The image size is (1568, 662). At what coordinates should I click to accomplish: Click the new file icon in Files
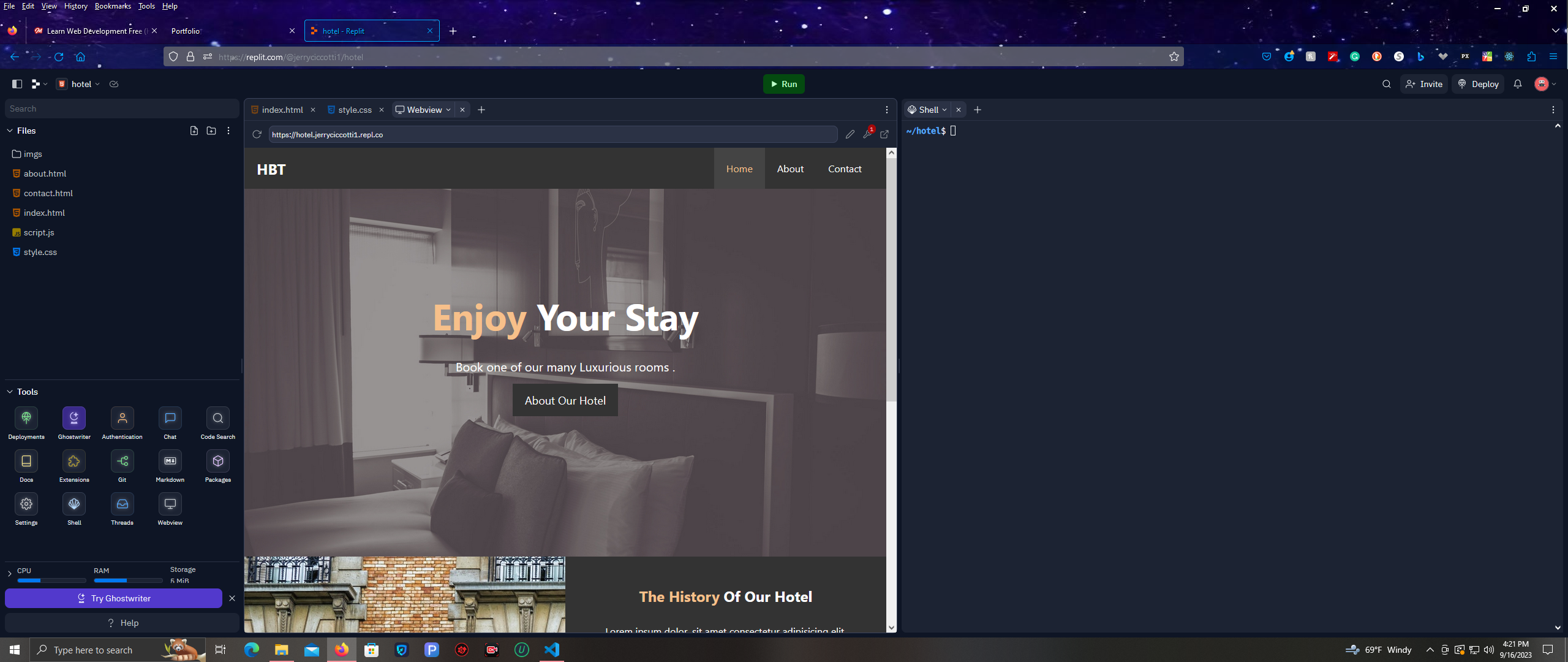(194, 131)
